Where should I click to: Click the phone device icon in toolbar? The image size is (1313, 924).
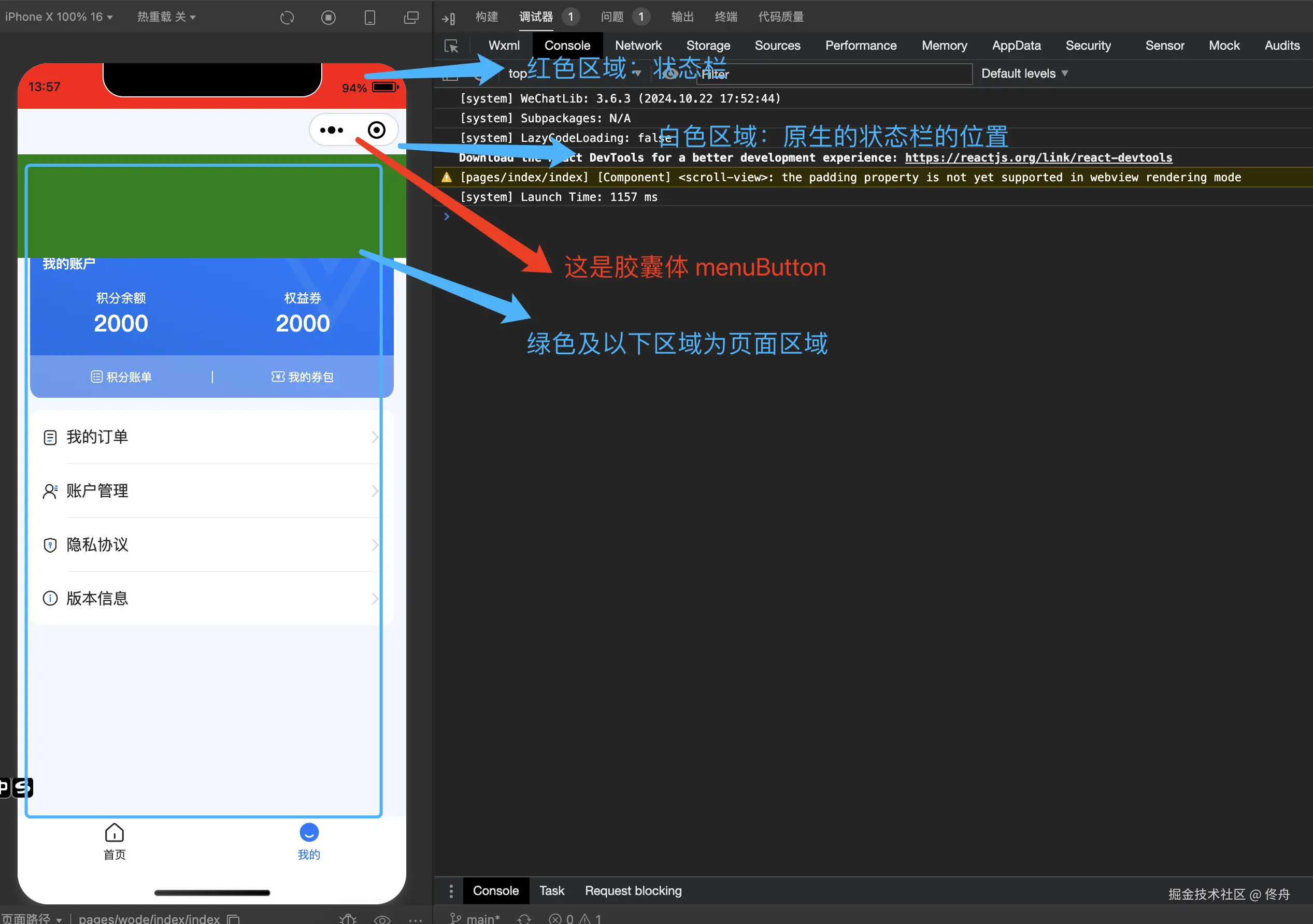click(x=370, y=18)
